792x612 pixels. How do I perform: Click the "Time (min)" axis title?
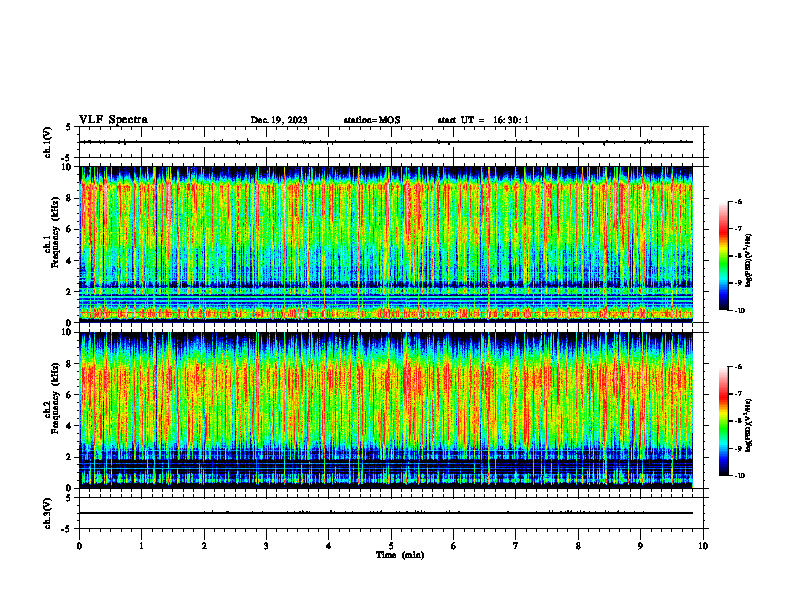coord(400,555)
